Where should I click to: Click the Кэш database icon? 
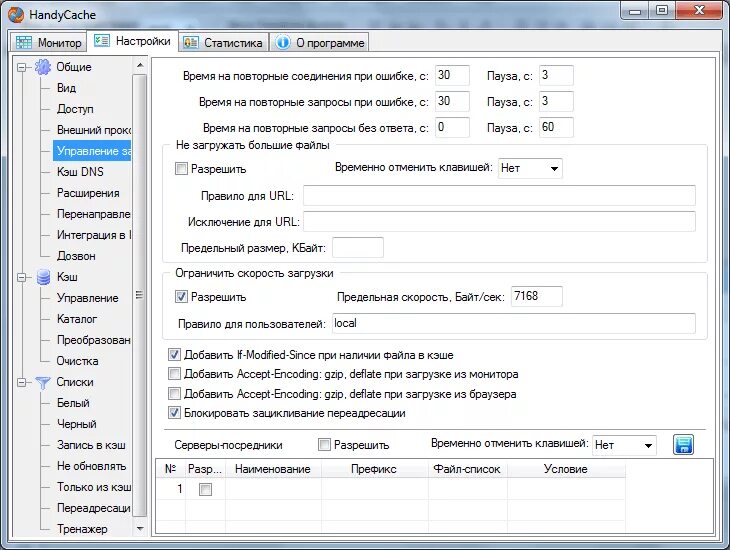point(43,277)
